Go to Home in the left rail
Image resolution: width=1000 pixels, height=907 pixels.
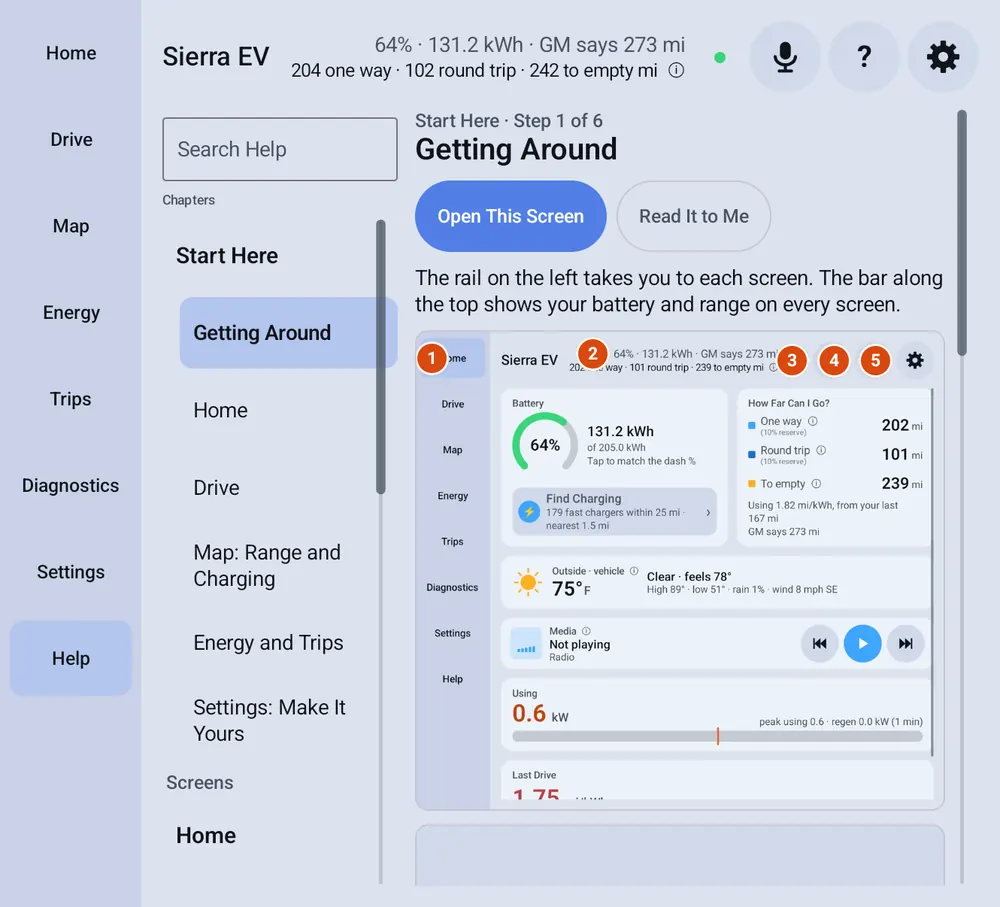coord(71,53)
